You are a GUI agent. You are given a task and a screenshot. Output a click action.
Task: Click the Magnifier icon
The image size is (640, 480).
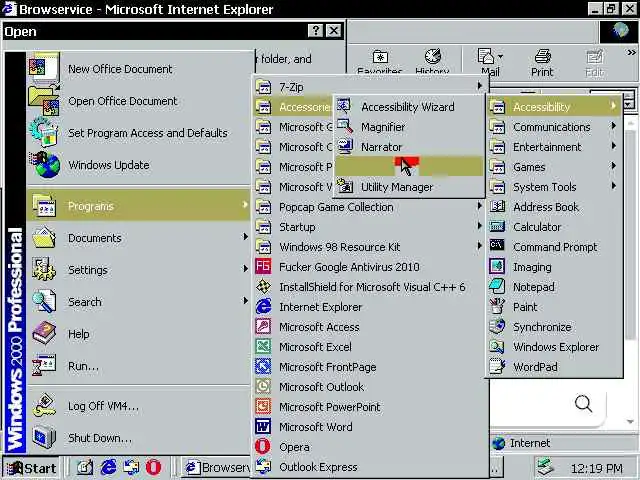point(345,127)
